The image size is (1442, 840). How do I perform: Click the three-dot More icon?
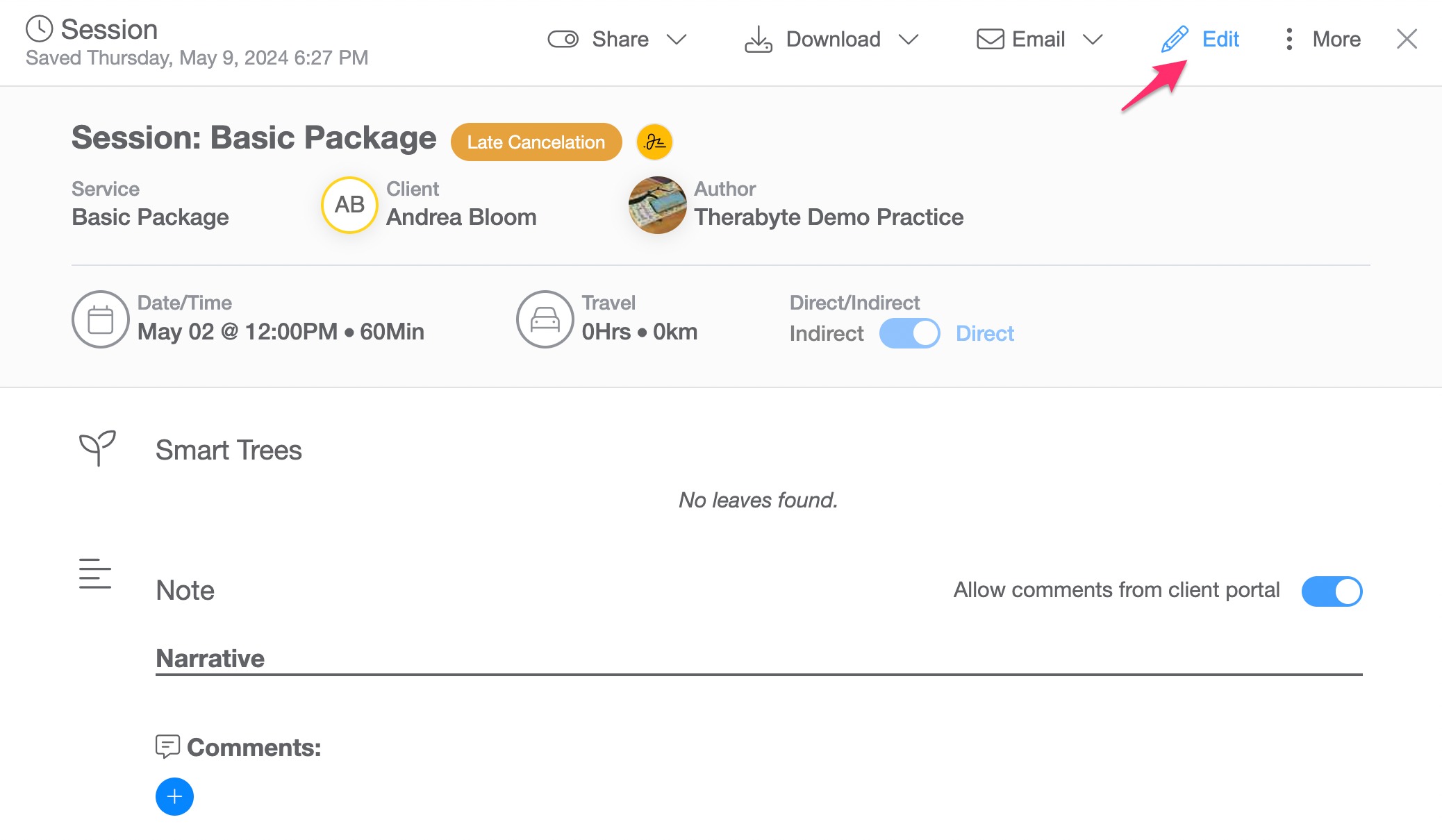point(1289,40)
